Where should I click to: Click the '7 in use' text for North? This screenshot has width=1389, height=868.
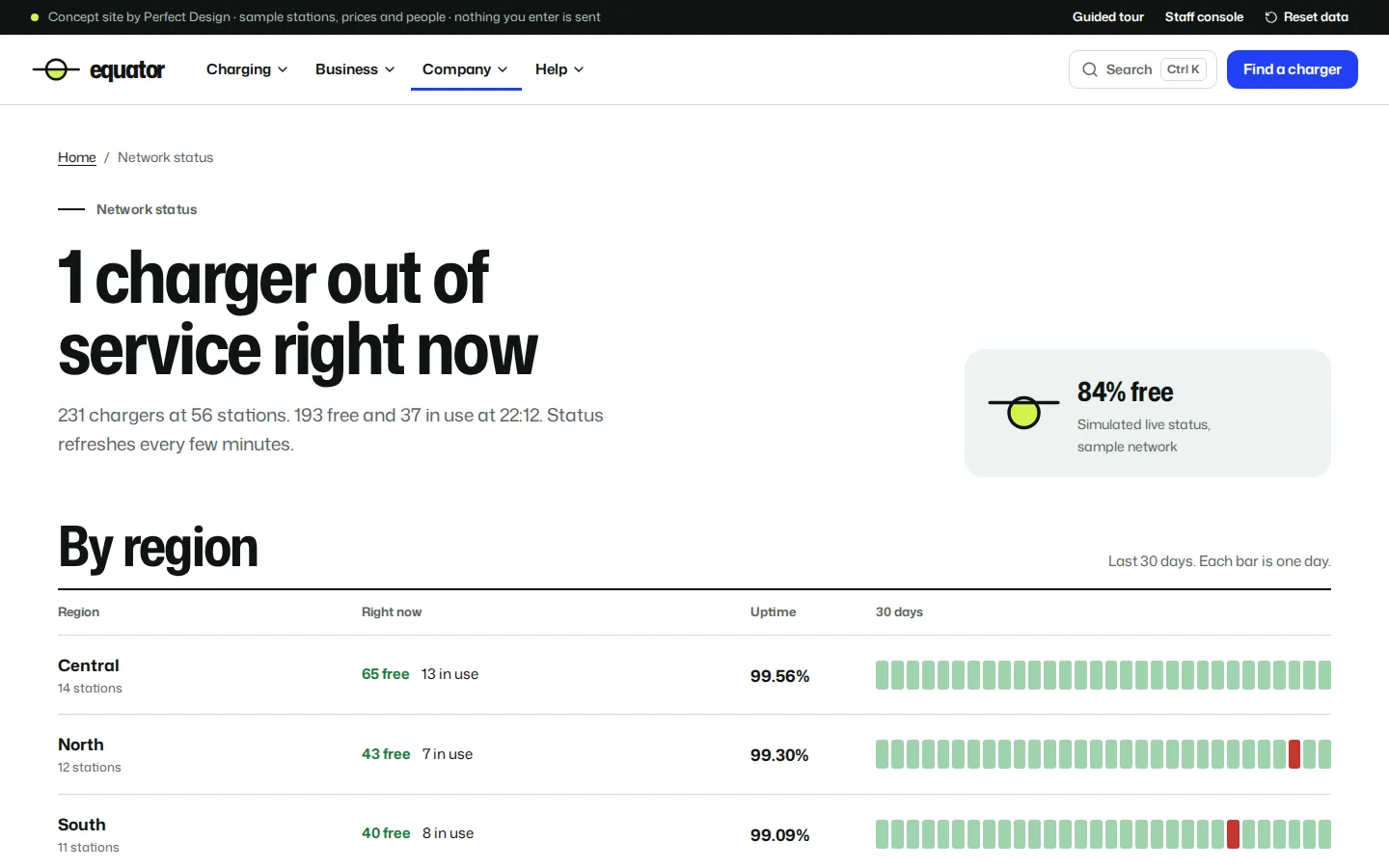click(x=448, y=754)
